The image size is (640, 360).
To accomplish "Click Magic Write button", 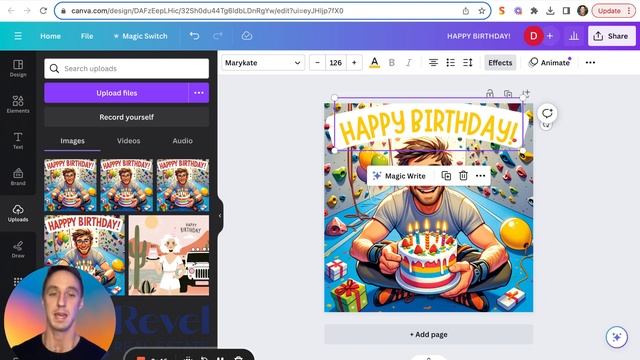I will [400, 176].
